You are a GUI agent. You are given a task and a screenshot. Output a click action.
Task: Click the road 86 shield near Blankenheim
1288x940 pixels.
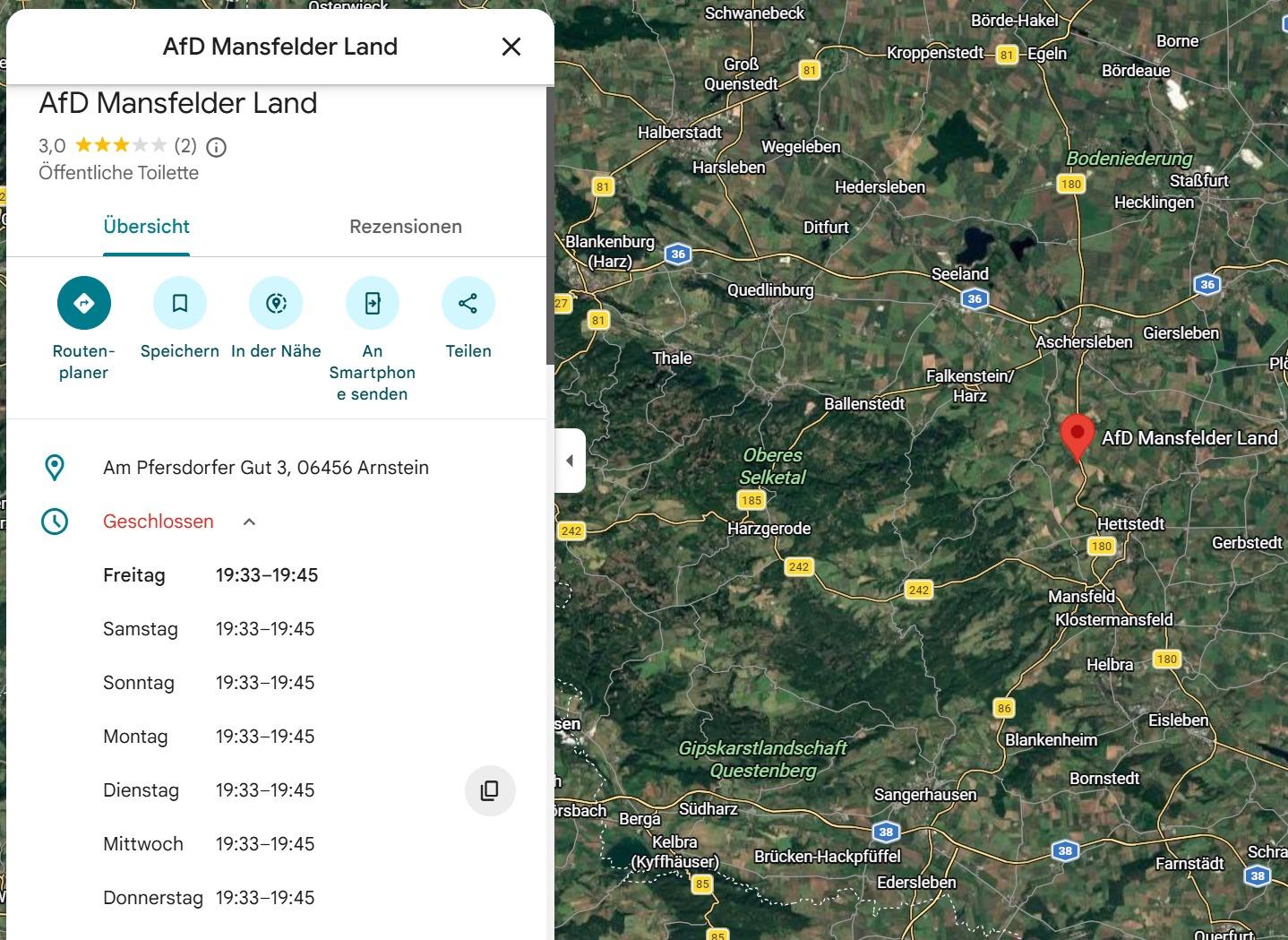point(1004,709)
